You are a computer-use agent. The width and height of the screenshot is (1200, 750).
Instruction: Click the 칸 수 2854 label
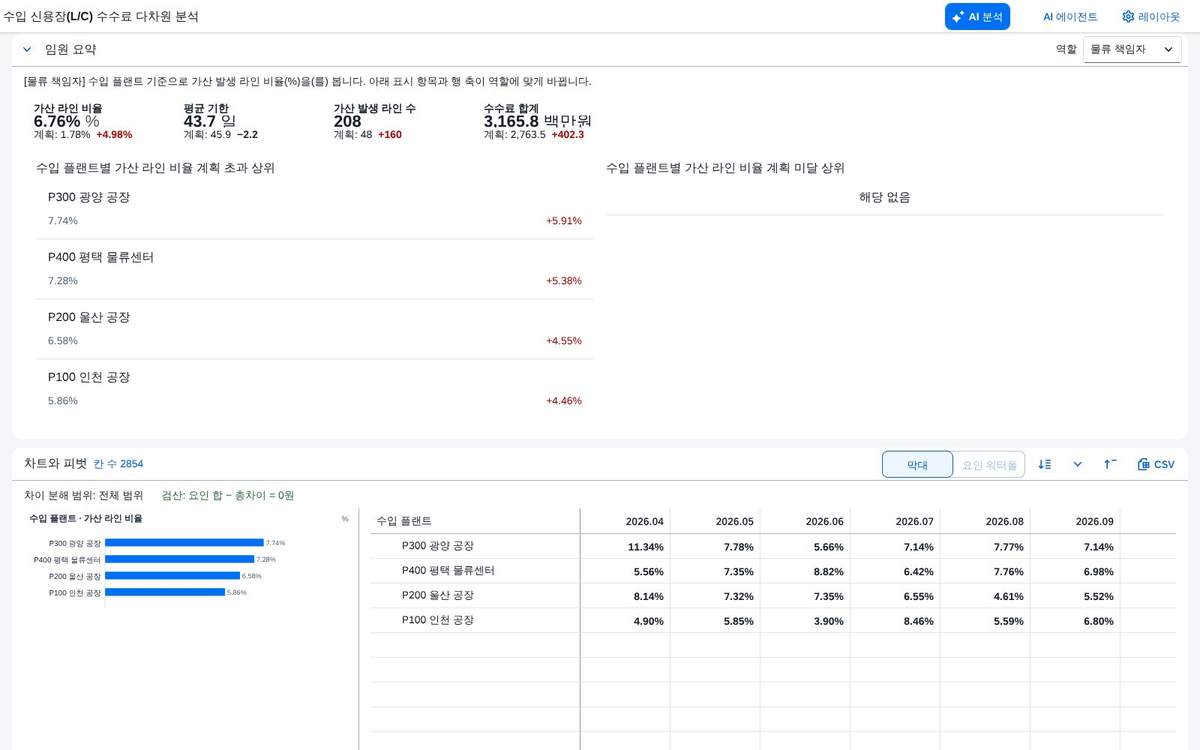click(x=118, y=464)
